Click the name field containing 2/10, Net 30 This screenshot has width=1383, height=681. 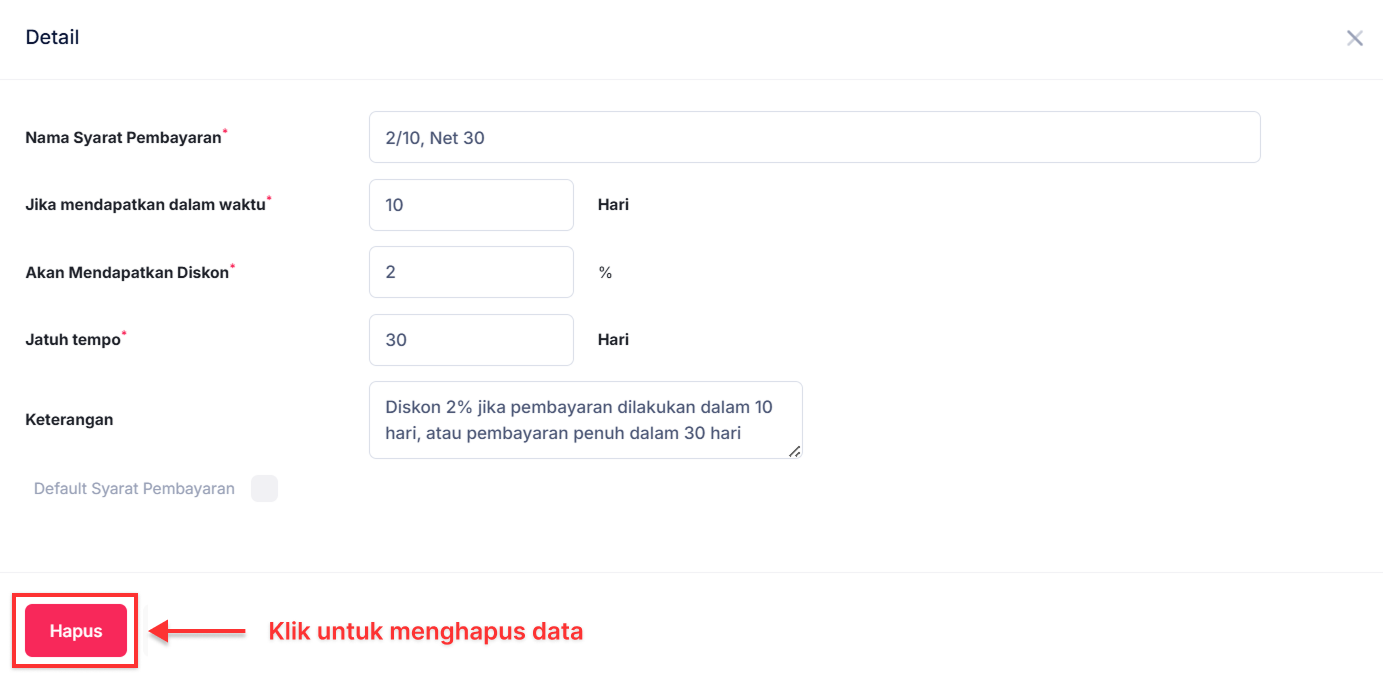click(x=814, y=137)
